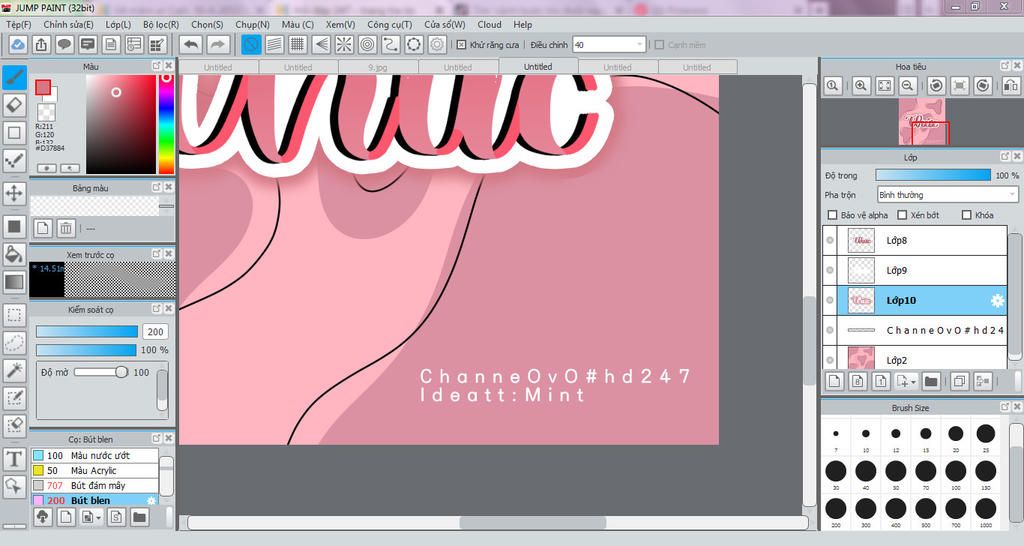Enable the Xén bớt checkbox

tap(902, 215)
